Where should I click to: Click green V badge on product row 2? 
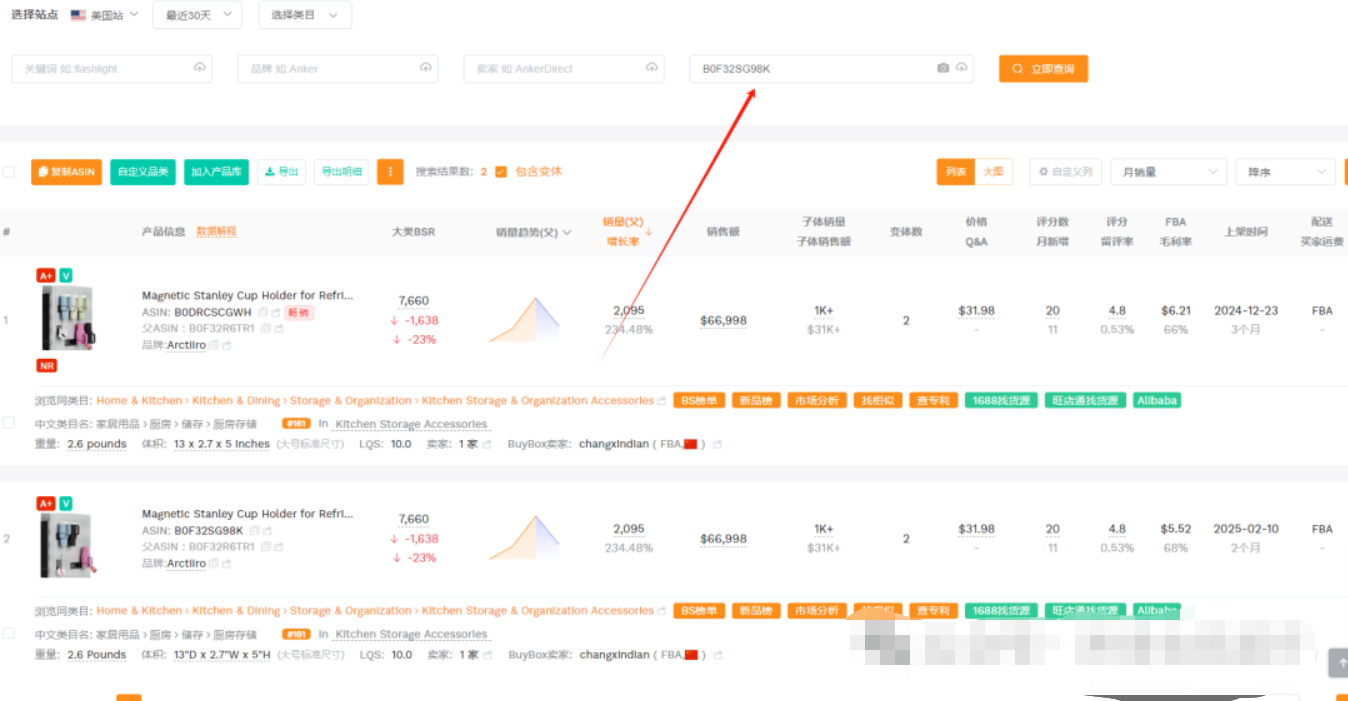pyautogui.click(x=65, y=503)
